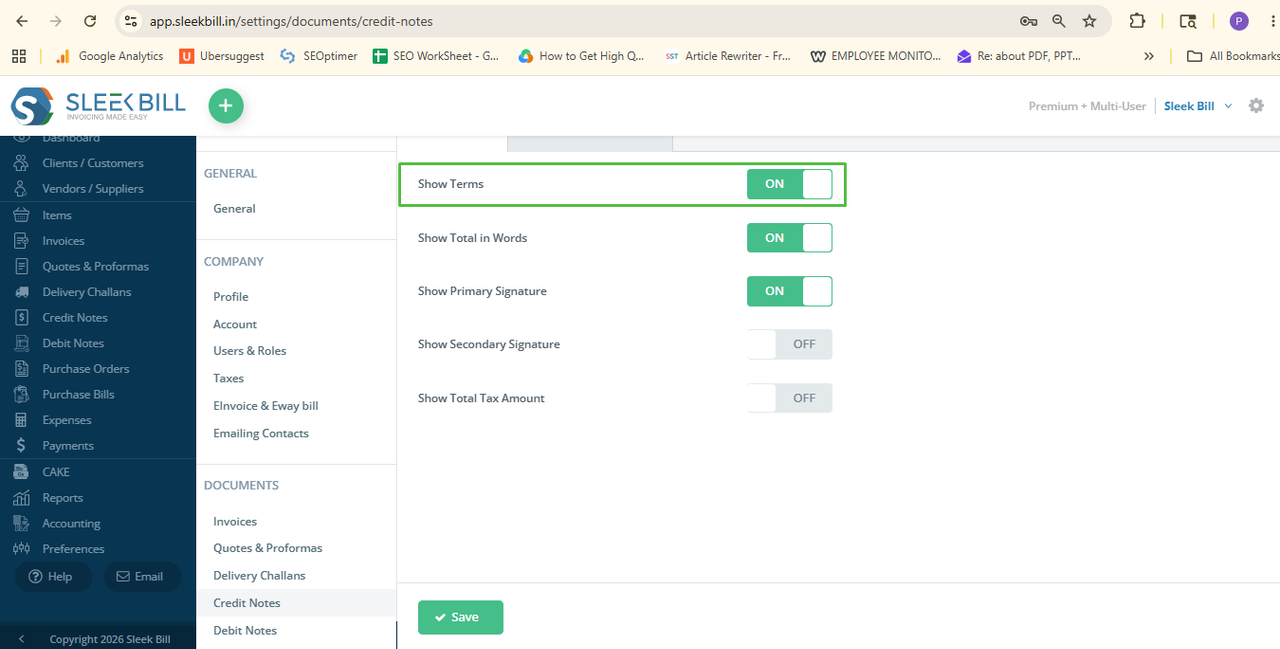Click the Credit Notes sidebar icon
The width and height of the screenshot is (1280, 649).
click(21, 318)
